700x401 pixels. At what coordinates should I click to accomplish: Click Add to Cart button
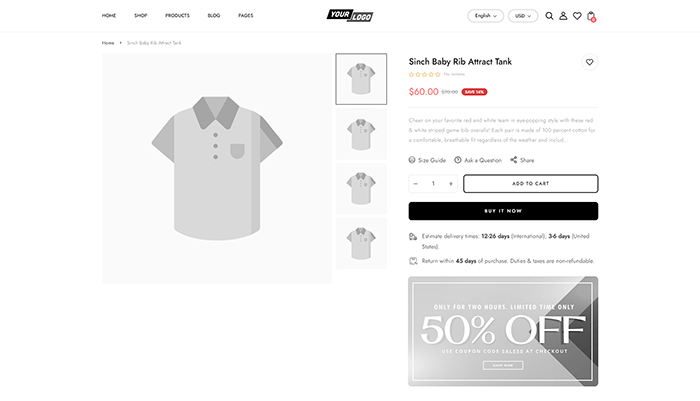pos(530,184)
